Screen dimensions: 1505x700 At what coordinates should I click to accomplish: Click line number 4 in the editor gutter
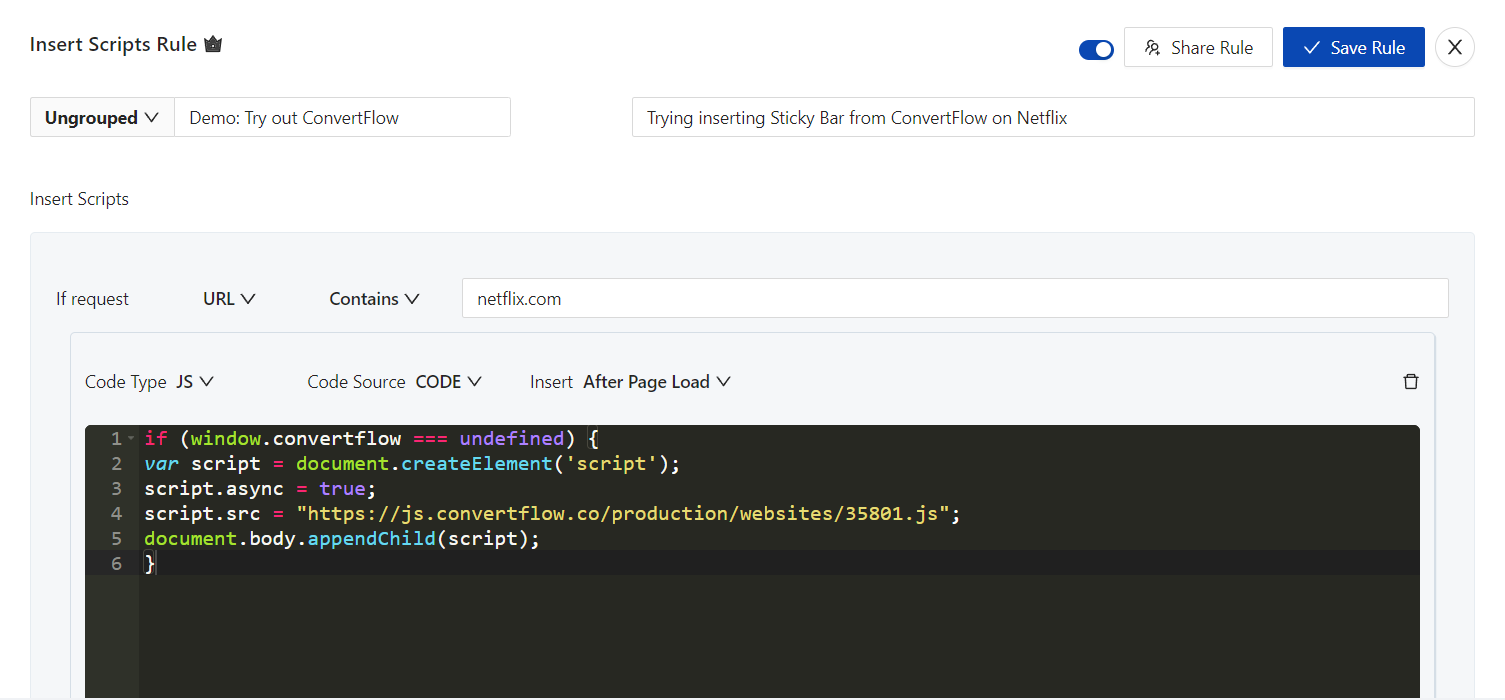pyautogui.click(x=117, y=514)
